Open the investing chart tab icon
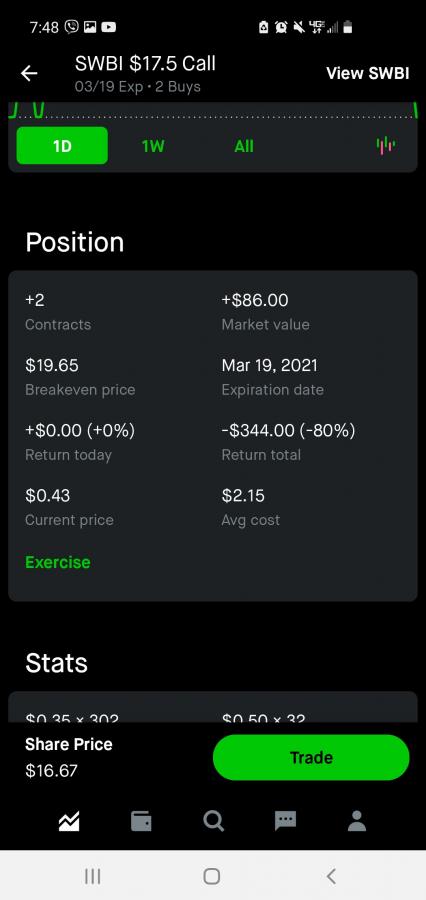 (x=69, y=823)
